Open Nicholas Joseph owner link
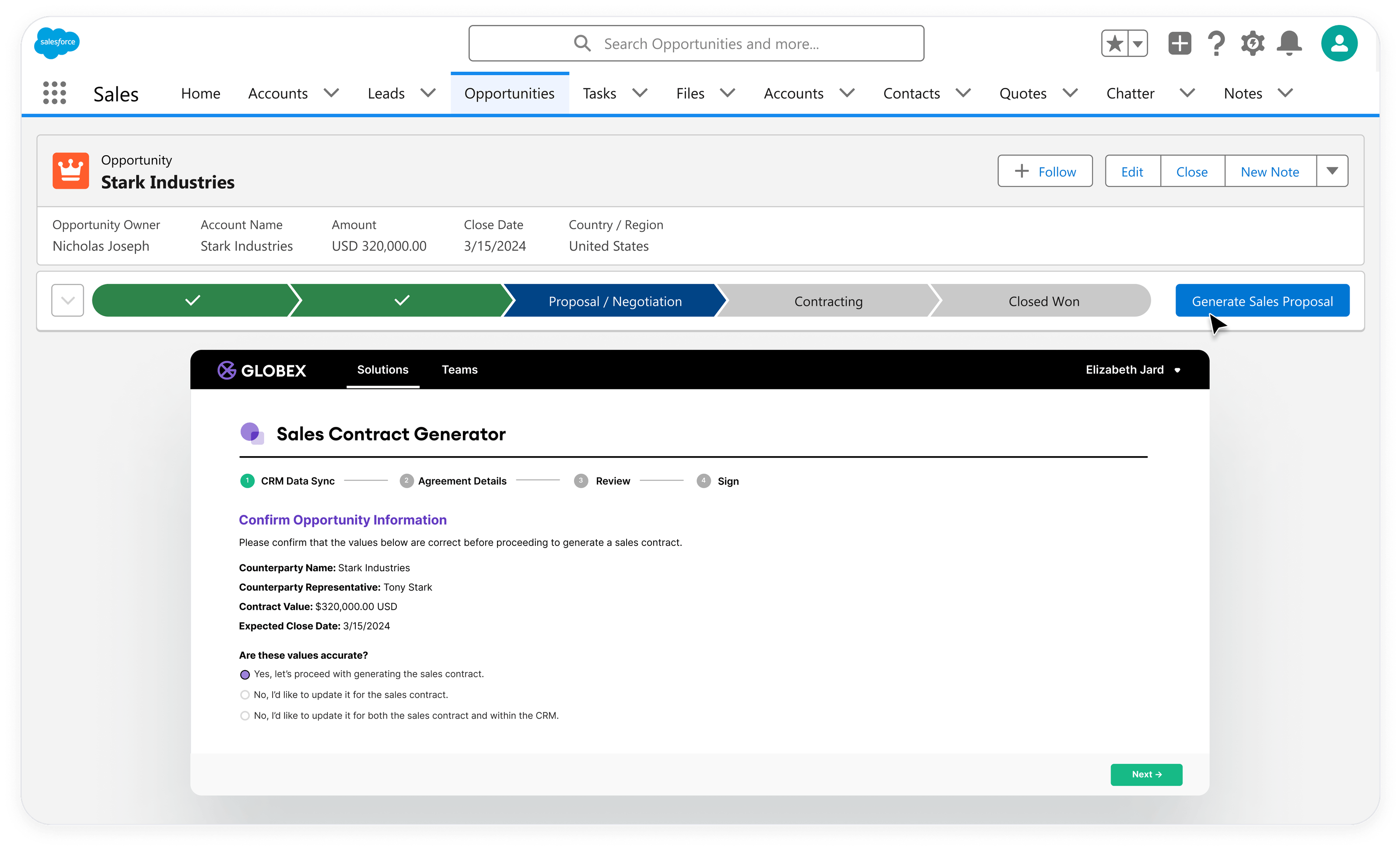 click(x=101, y=246)
